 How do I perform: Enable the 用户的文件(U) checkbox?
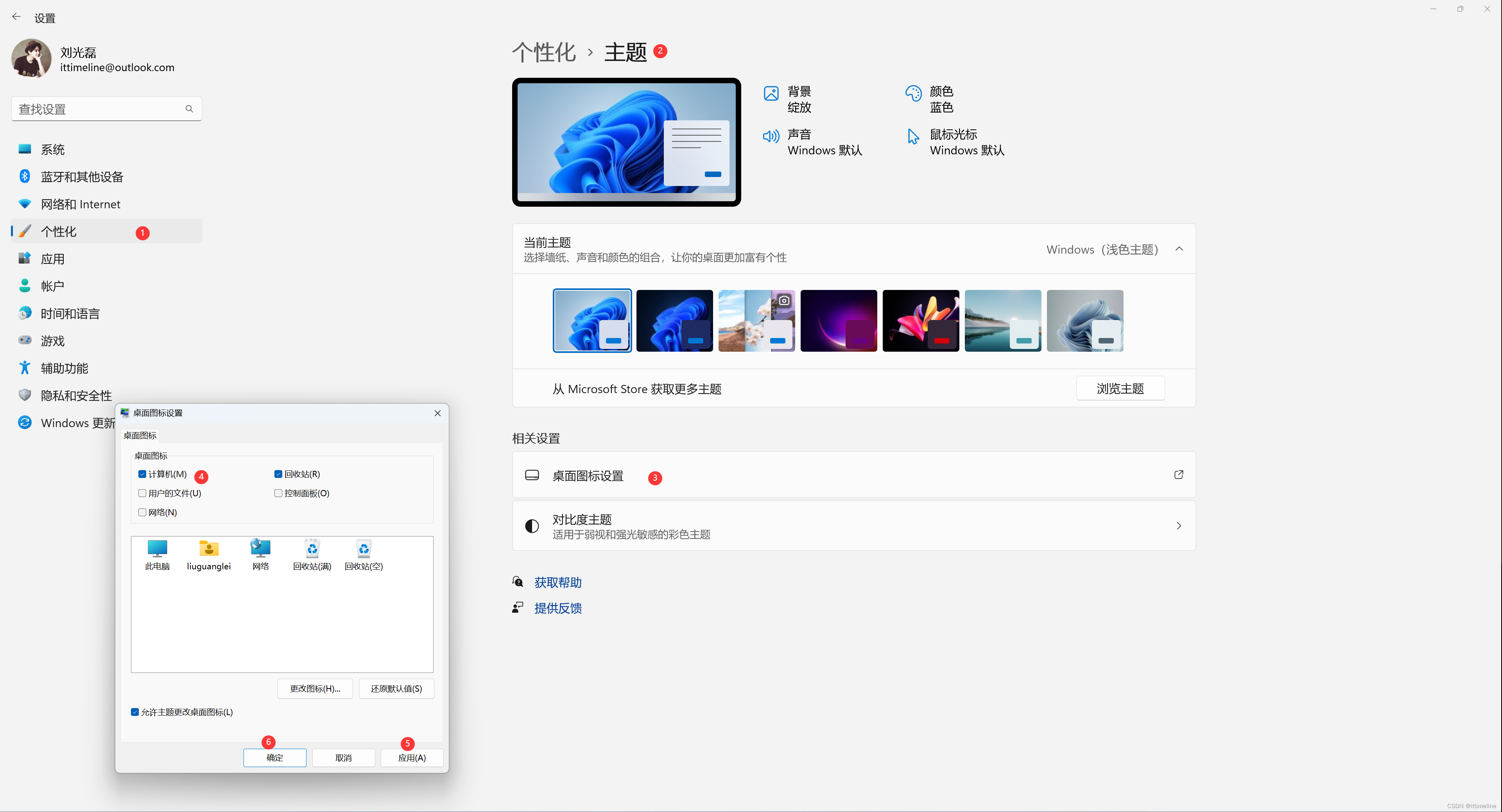[142, 494]
